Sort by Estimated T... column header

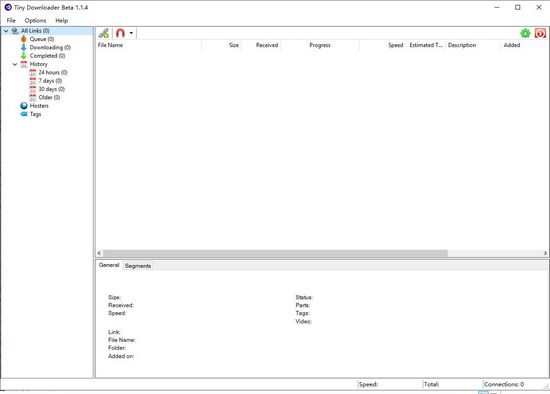[426, 45]
